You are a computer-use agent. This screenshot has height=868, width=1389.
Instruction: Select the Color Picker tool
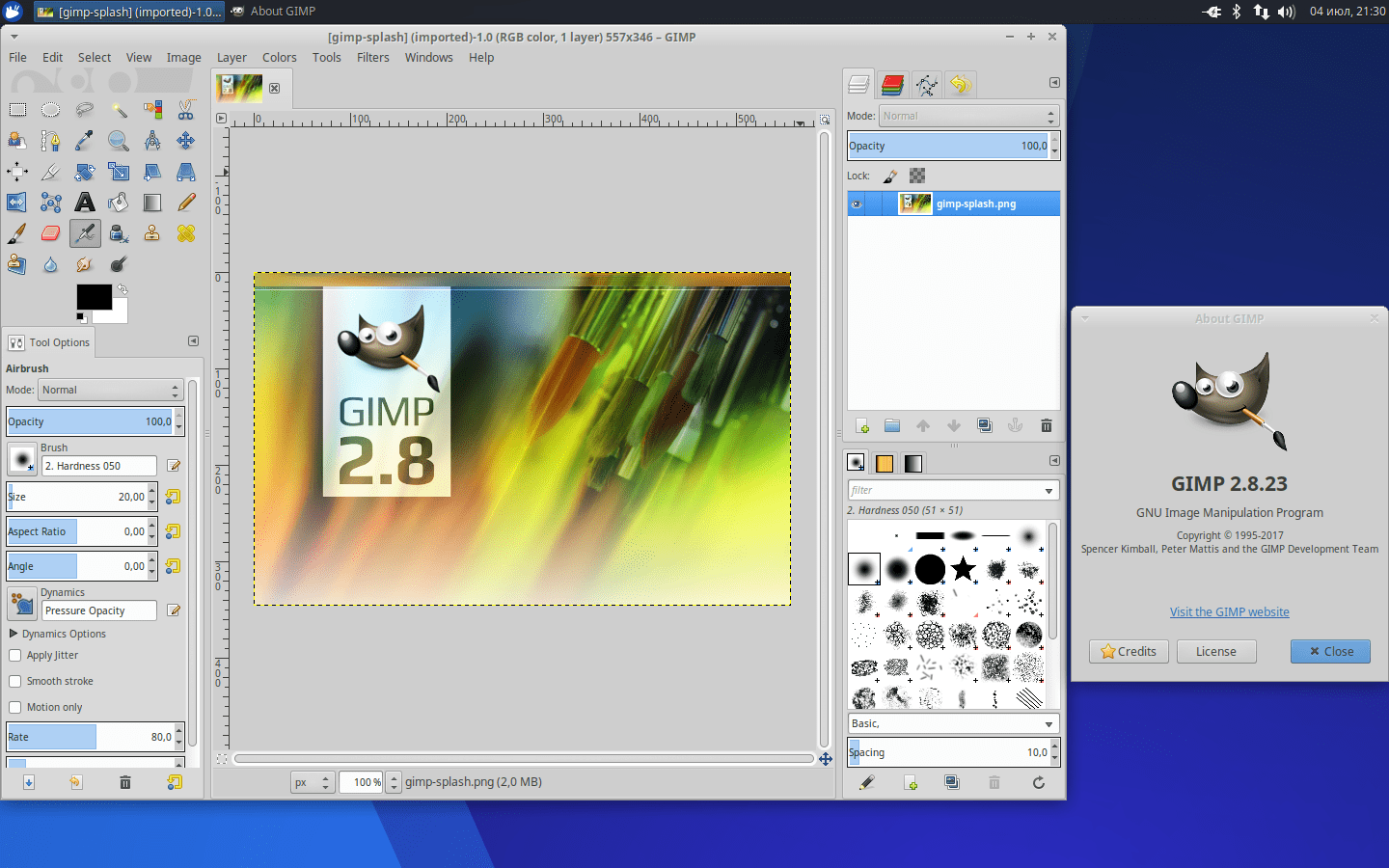coord(85,141)
